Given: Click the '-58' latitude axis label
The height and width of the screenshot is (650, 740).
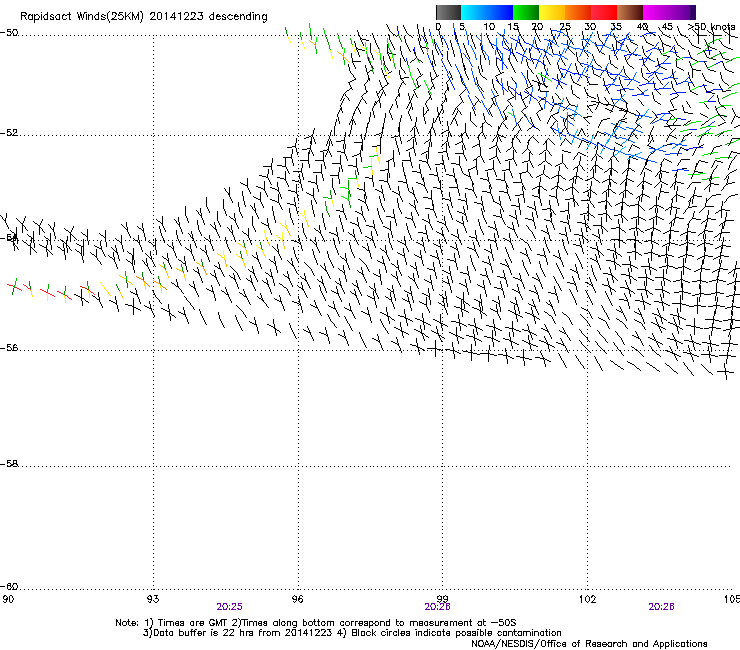Looking at the screenshot, I should (x=9, y=464).
